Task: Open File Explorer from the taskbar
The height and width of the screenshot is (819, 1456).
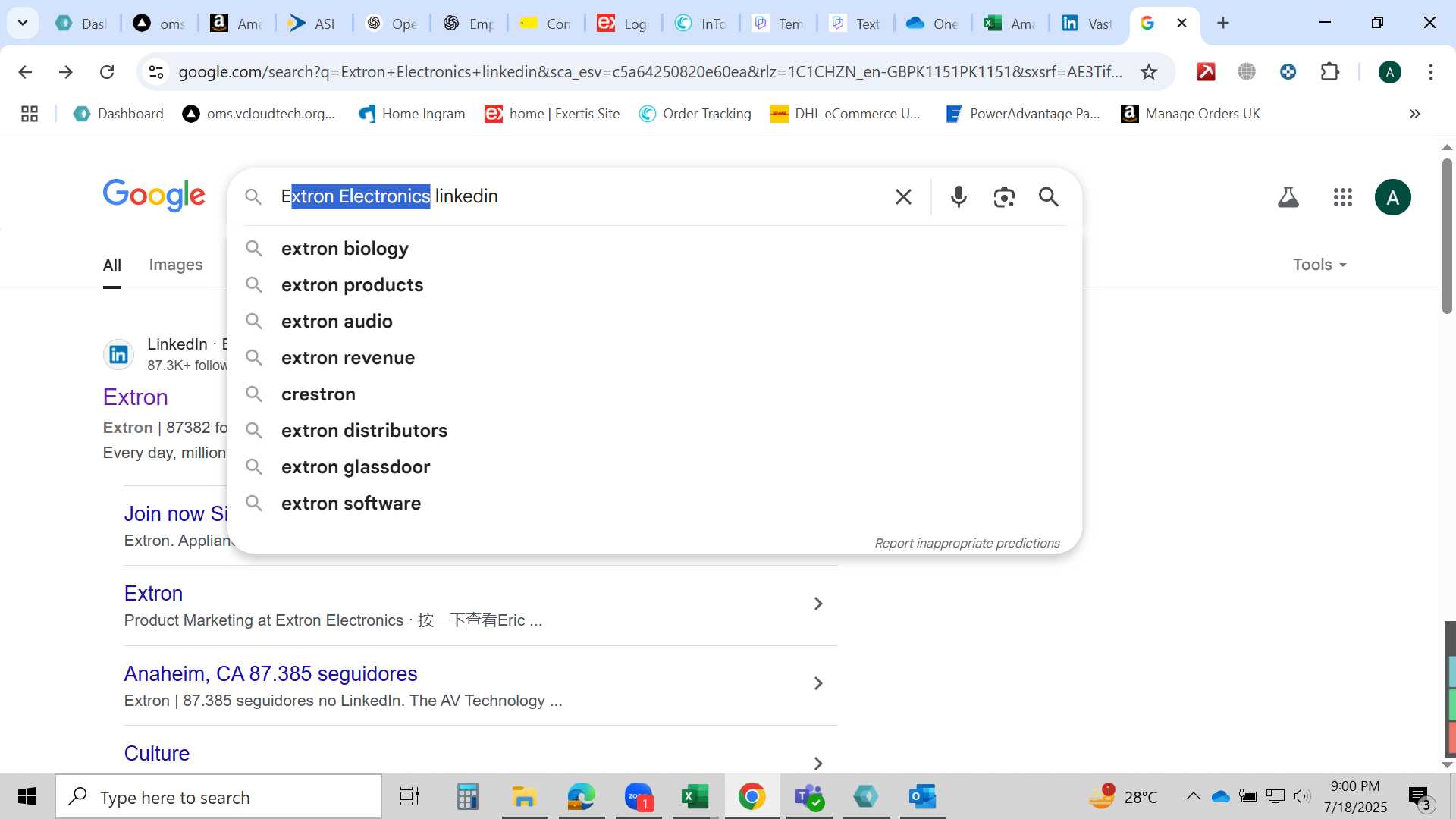Action: click(524, 797)
